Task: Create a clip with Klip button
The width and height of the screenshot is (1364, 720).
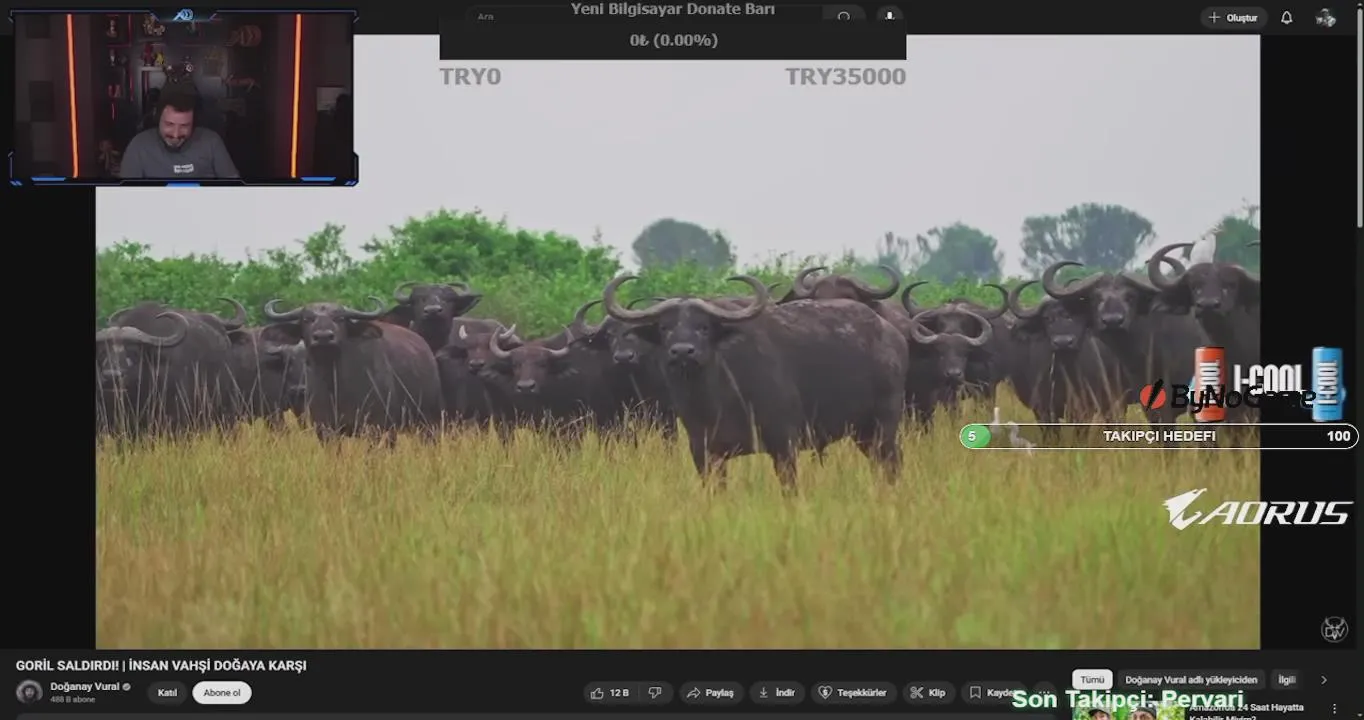Action: [928, 693]
